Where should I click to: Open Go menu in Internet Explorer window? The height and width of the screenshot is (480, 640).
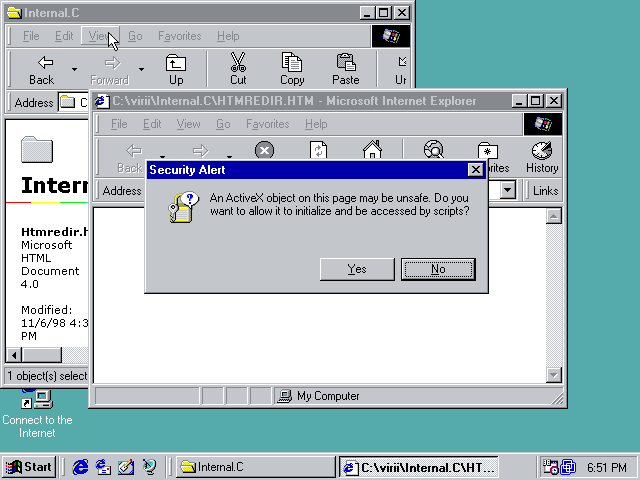click(x=223, y=124)
